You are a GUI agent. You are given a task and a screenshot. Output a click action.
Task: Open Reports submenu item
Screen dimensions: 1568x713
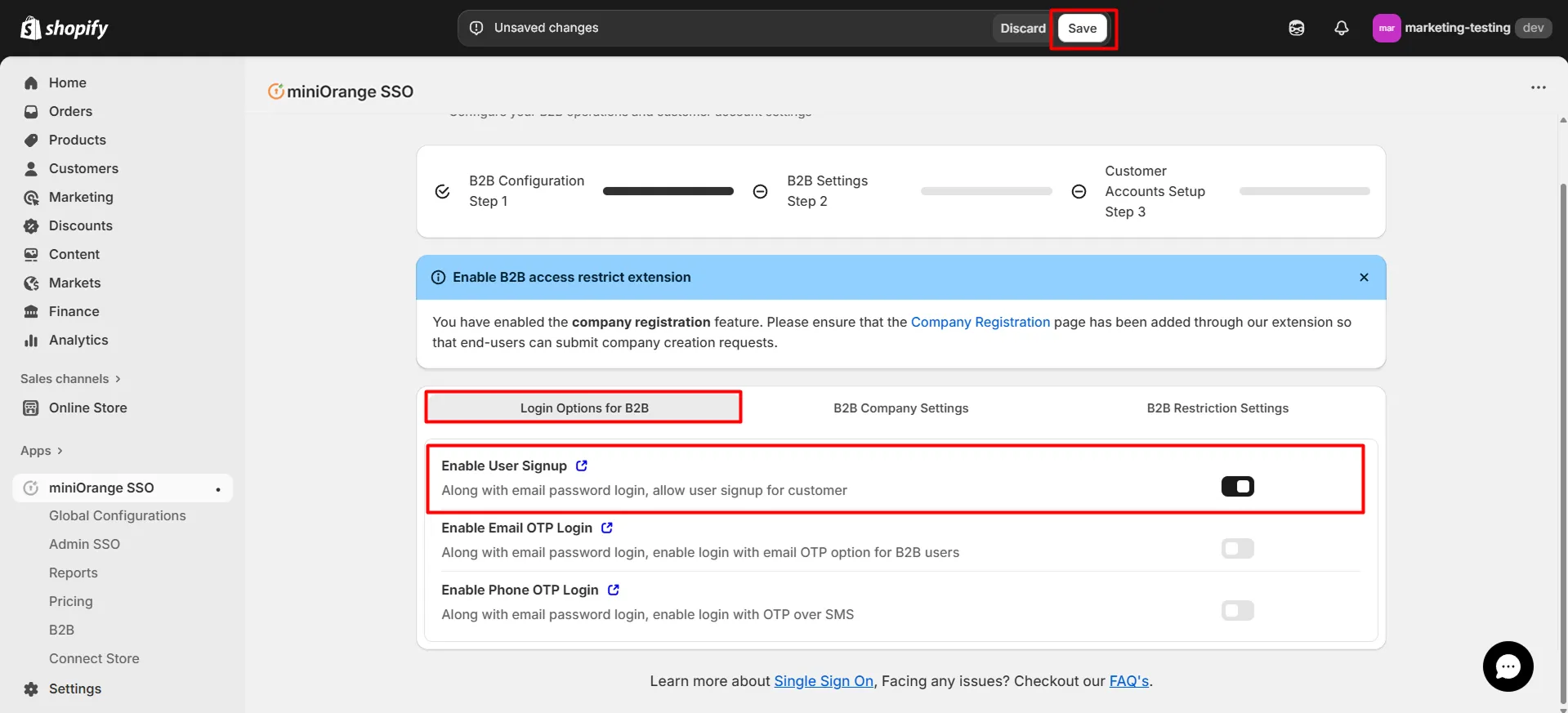[x=73, y=573]
